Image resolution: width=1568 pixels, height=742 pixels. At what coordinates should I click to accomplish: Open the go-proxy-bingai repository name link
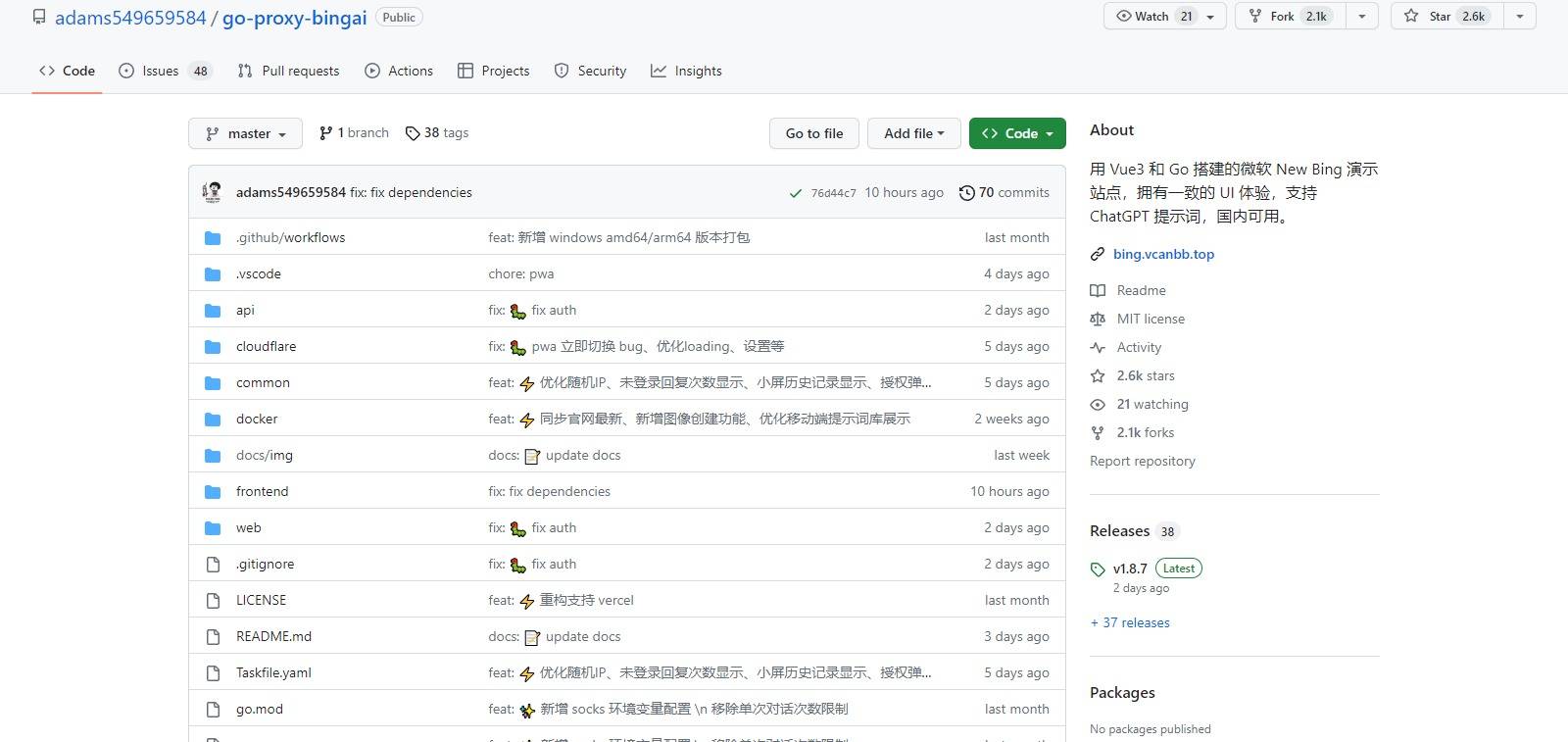295,18
